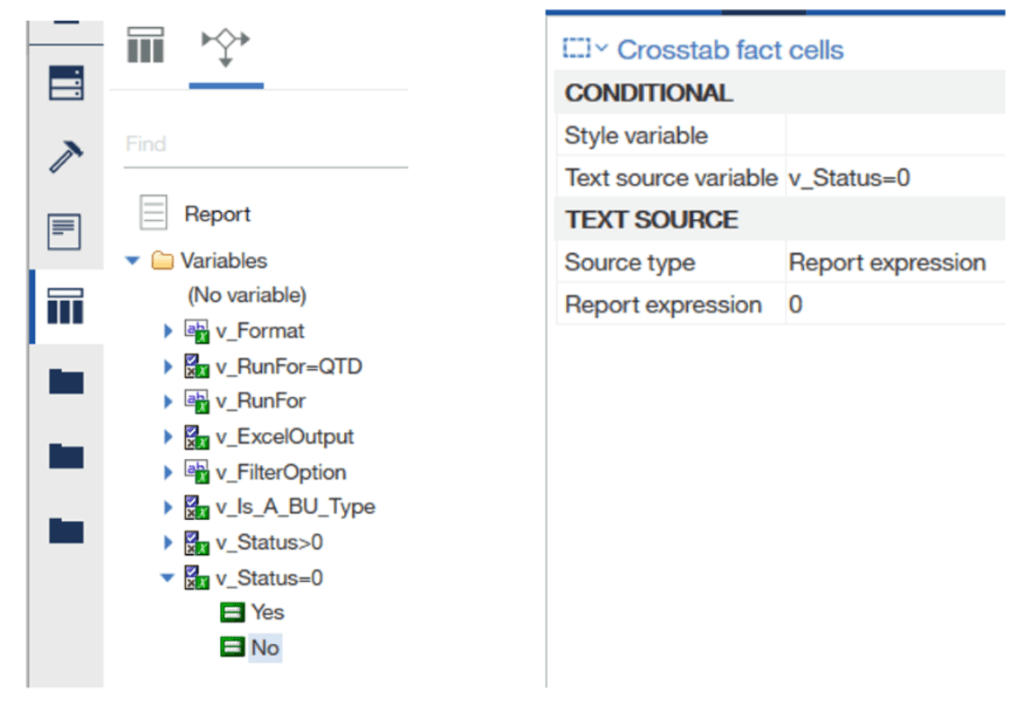Image resolution: width=1024 pixels, height=714 pixels.
Task: Click the v_RunFor string variable icon
Action: pos(197,402)
